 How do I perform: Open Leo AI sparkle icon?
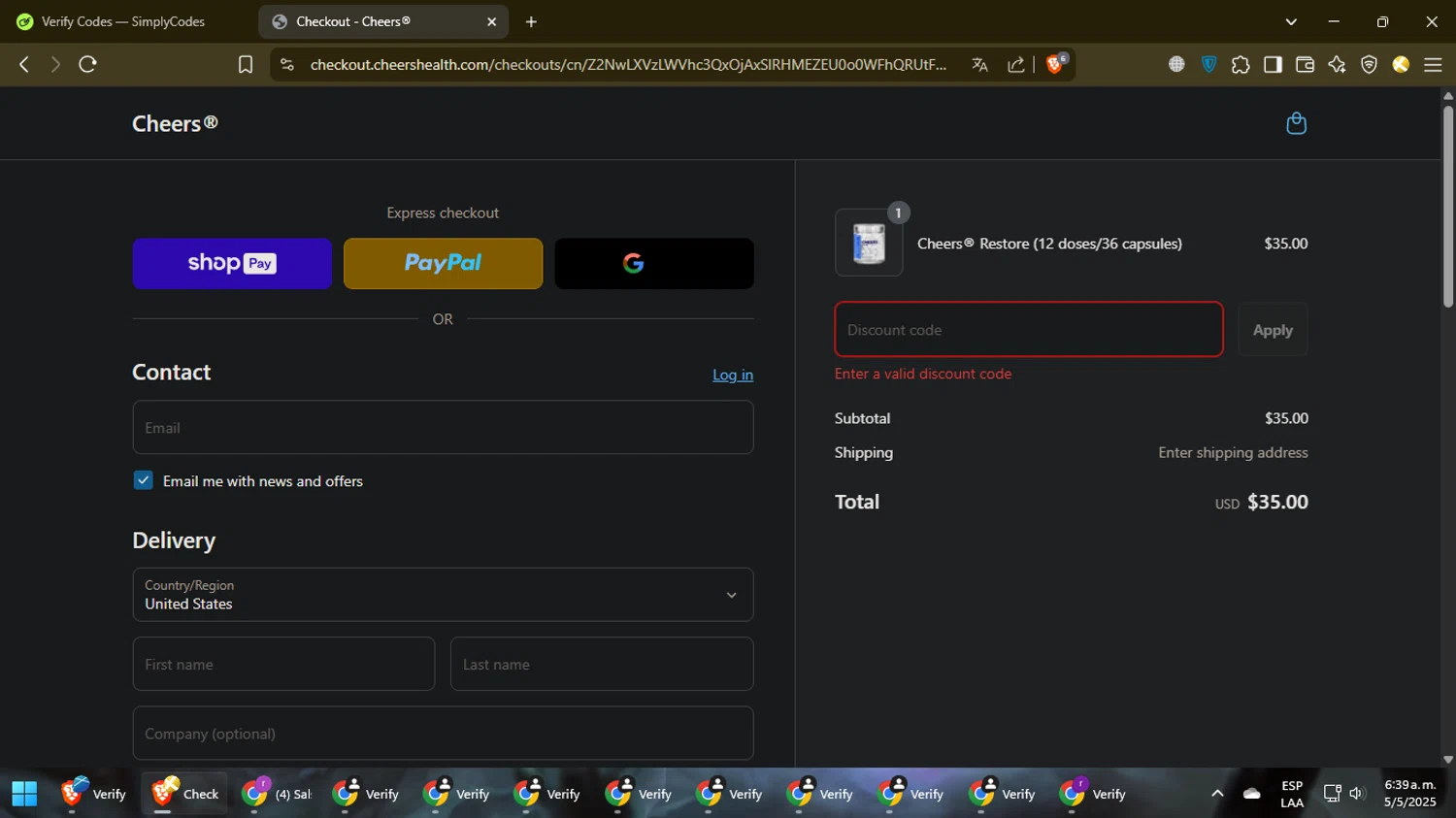point(1337,64)
